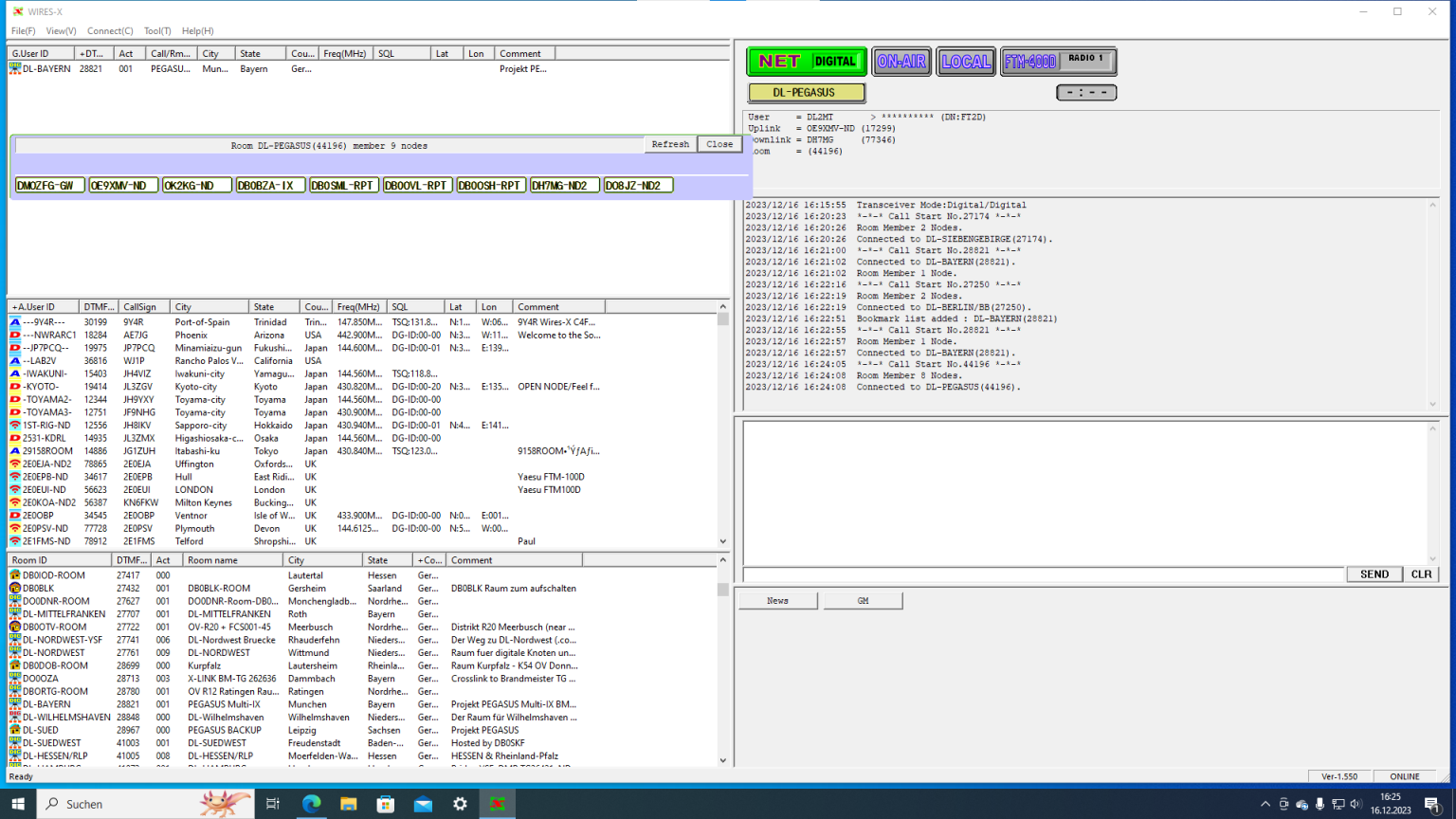Refresh the DL-PEGASUS member list
Image resolution: width=1456 pixels, height=819 pixels.
[x=669, y=143]
